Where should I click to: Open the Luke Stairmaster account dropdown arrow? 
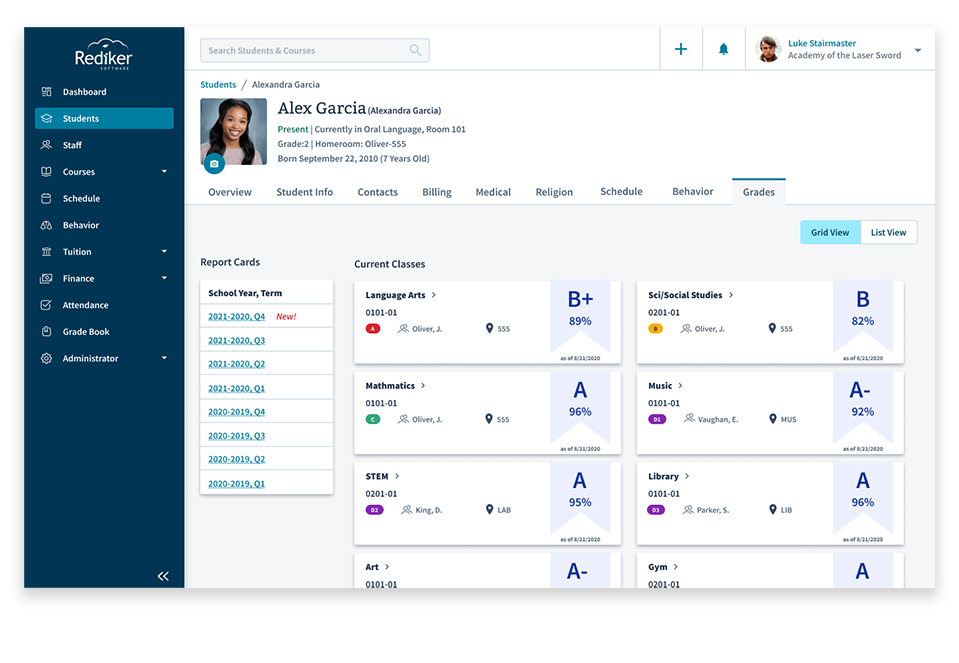[x=917, y=50]
